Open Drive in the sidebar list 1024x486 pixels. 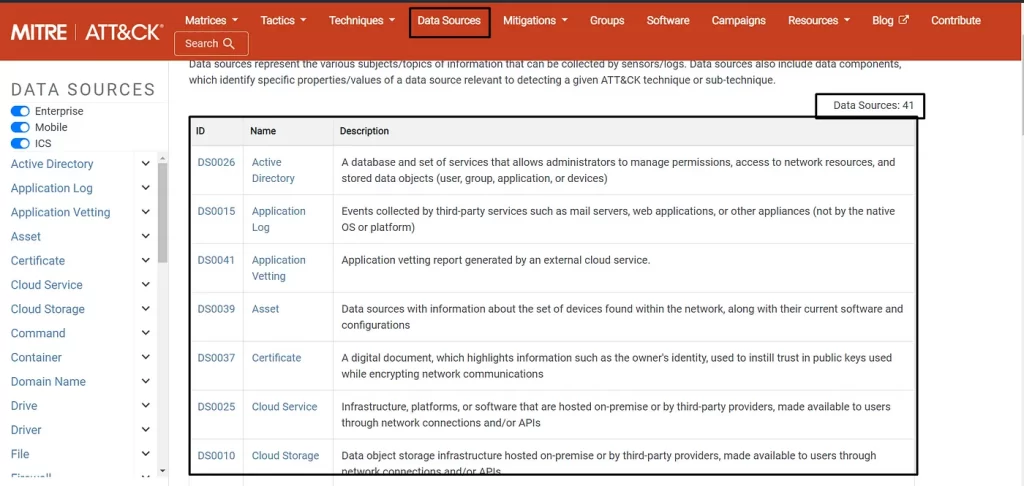coord(24,406)
